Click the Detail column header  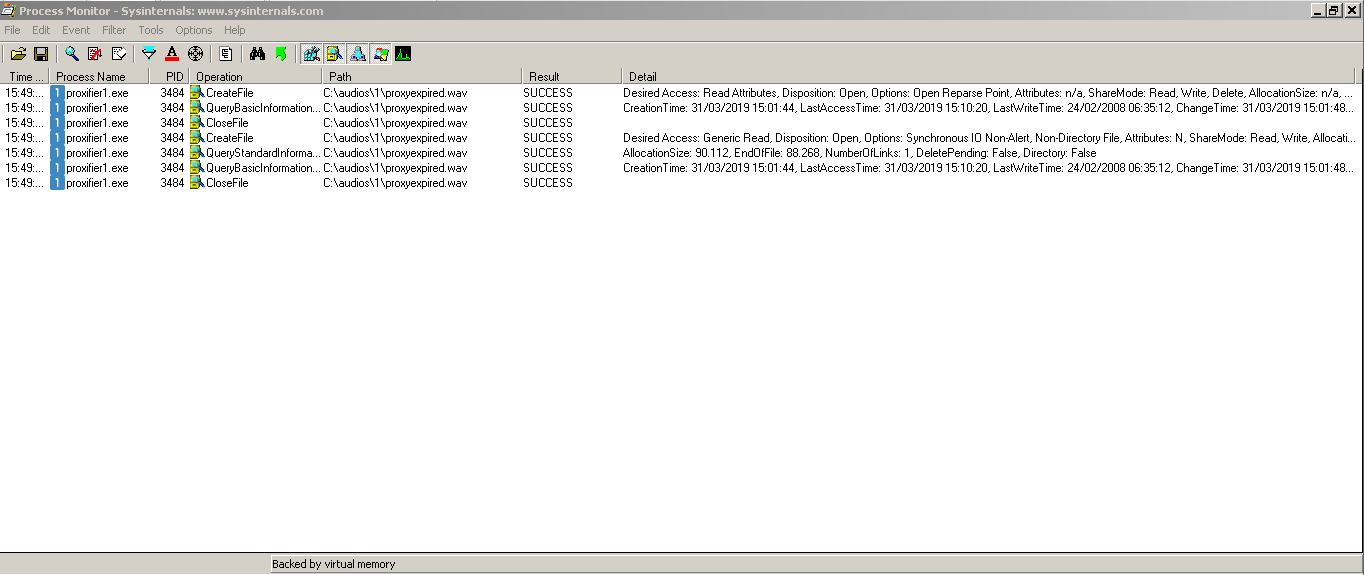(x=988, y=76)
